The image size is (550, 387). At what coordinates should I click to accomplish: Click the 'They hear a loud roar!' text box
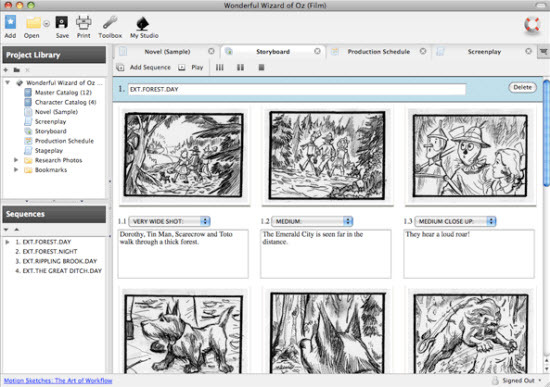[x=469, y=254]
